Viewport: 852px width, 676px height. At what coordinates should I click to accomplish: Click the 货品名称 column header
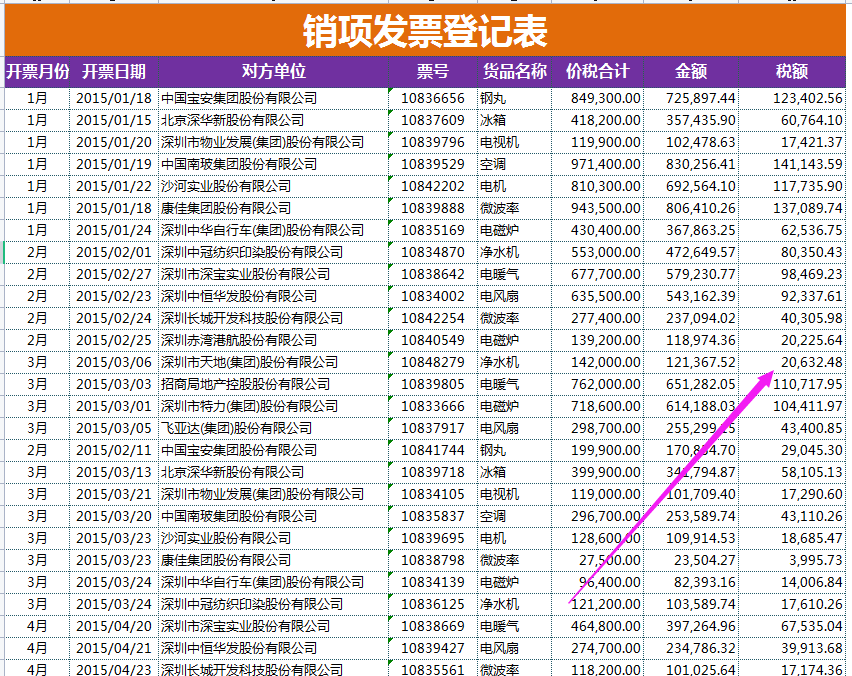click(x=515, y=72)
